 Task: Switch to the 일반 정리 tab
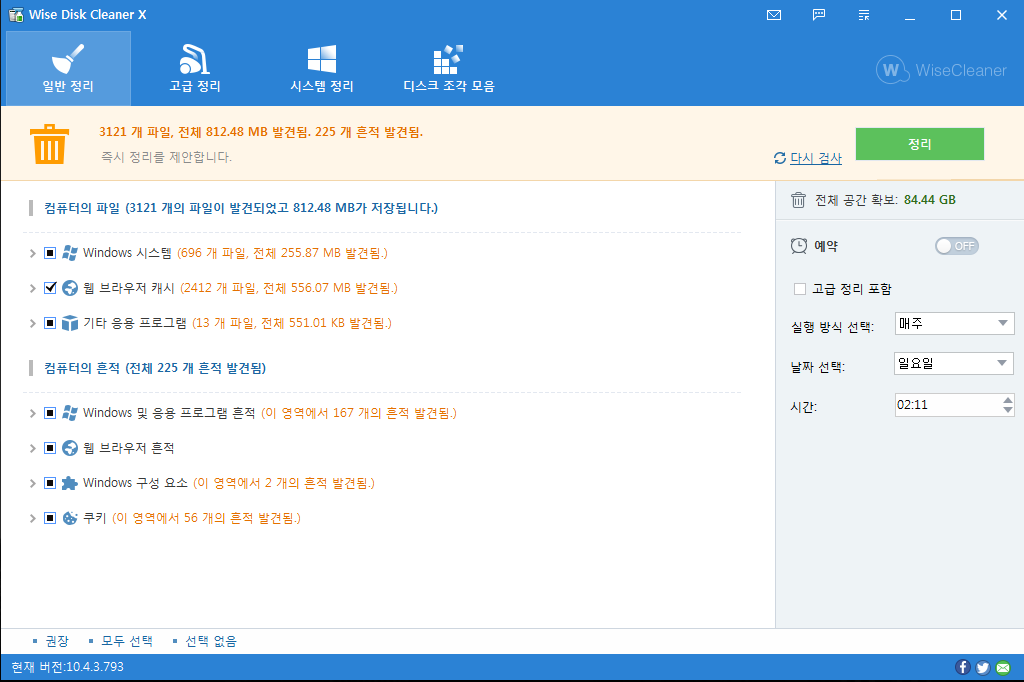[69, 69]
